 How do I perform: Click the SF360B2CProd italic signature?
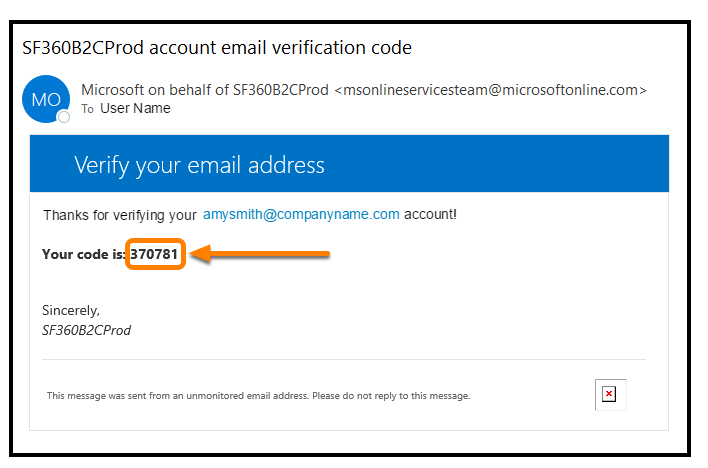coord(86,330)
